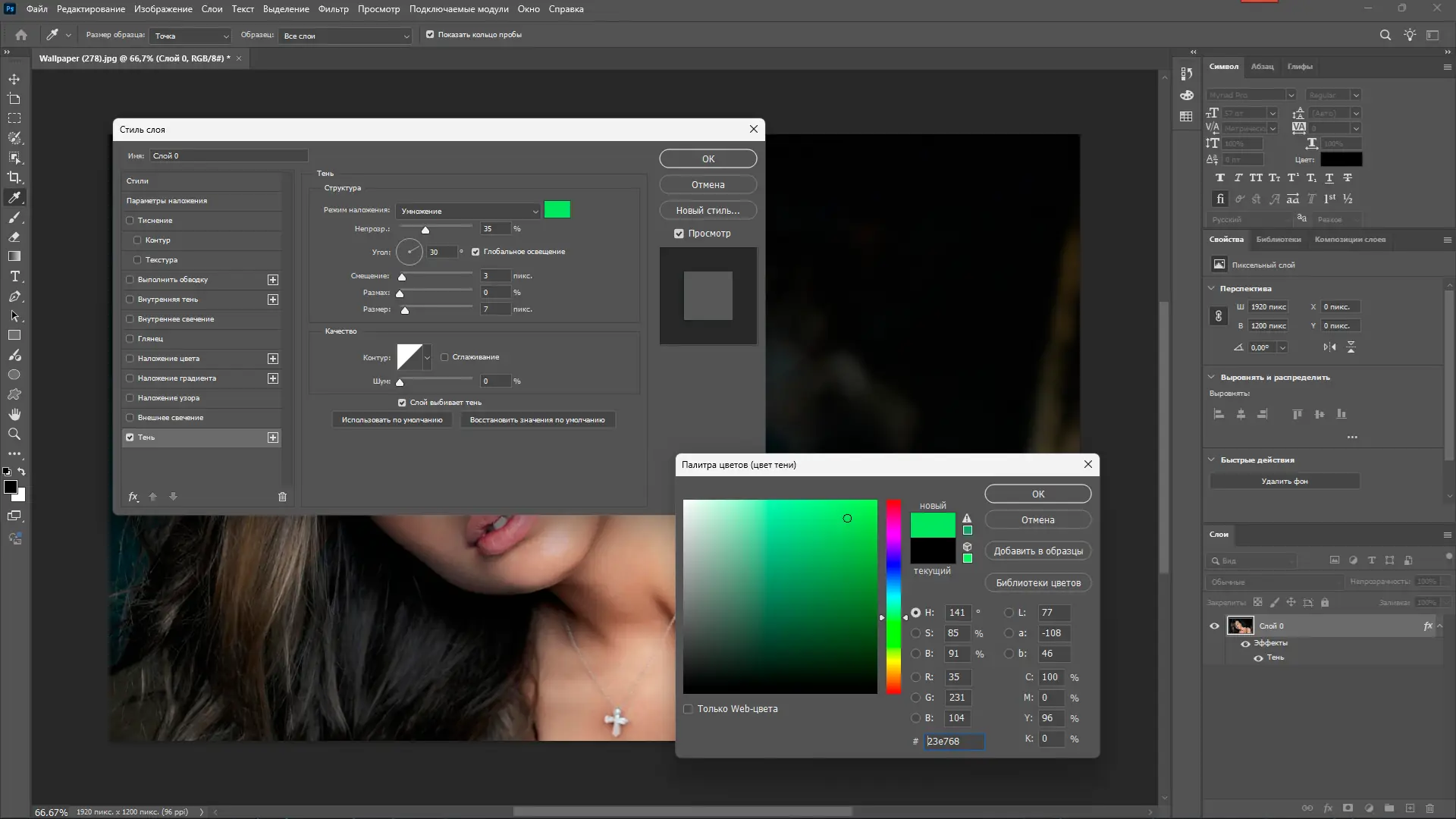Click the trash icon in Layer Style dialog
Image resolution: width=1456 pixels, height=819 pixels.
282,497
